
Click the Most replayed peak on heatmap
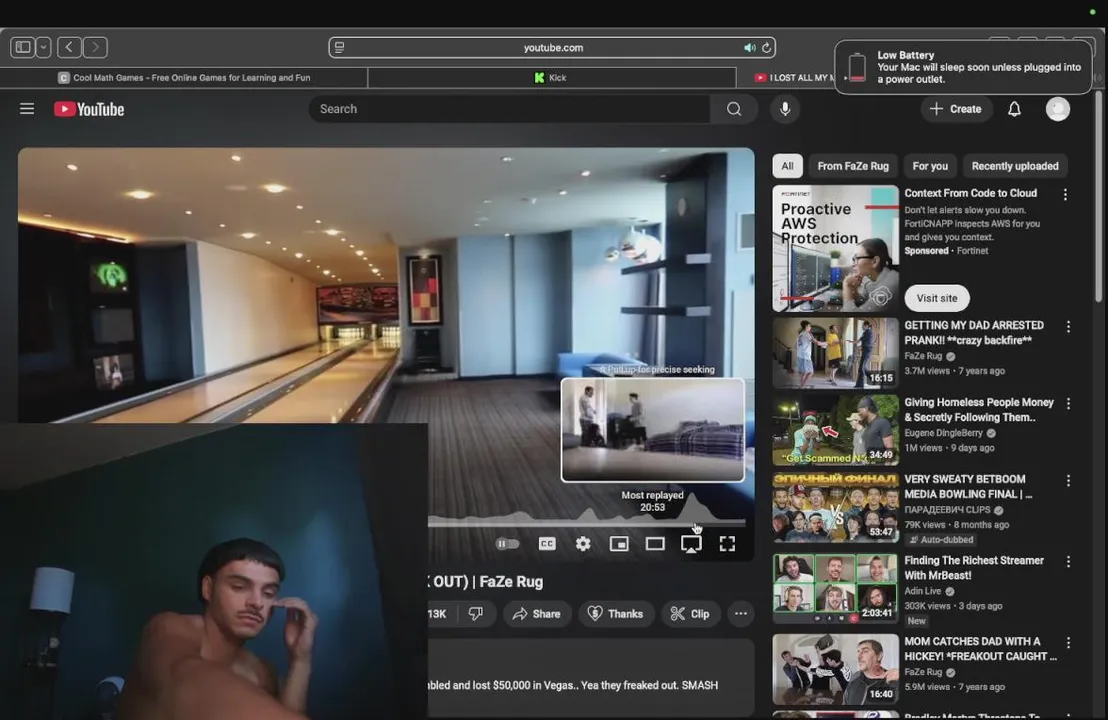693,507
